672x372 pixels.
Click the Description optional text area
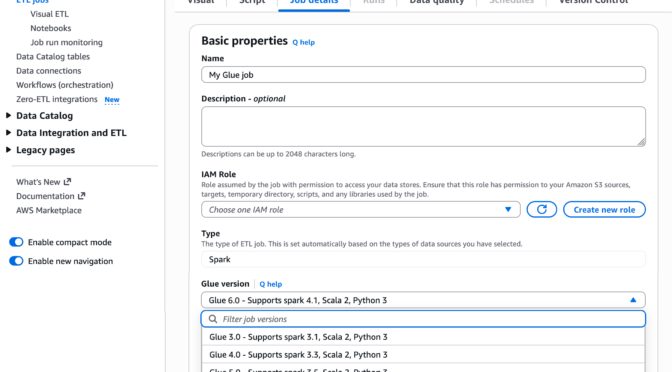click(423, 126)
